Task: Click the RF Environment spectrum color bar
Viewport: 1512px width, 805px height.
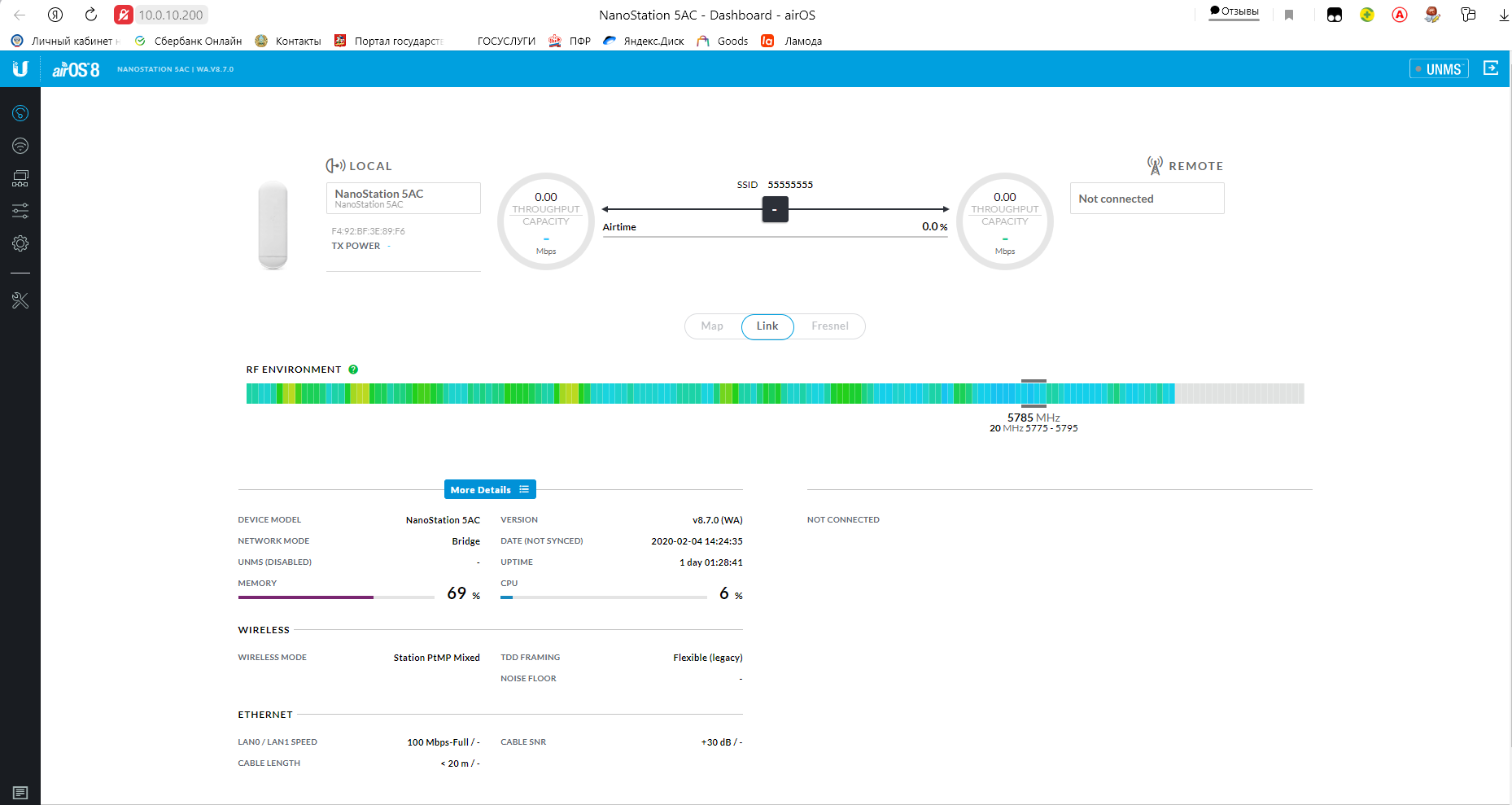Action: click(x=775, y=394)
